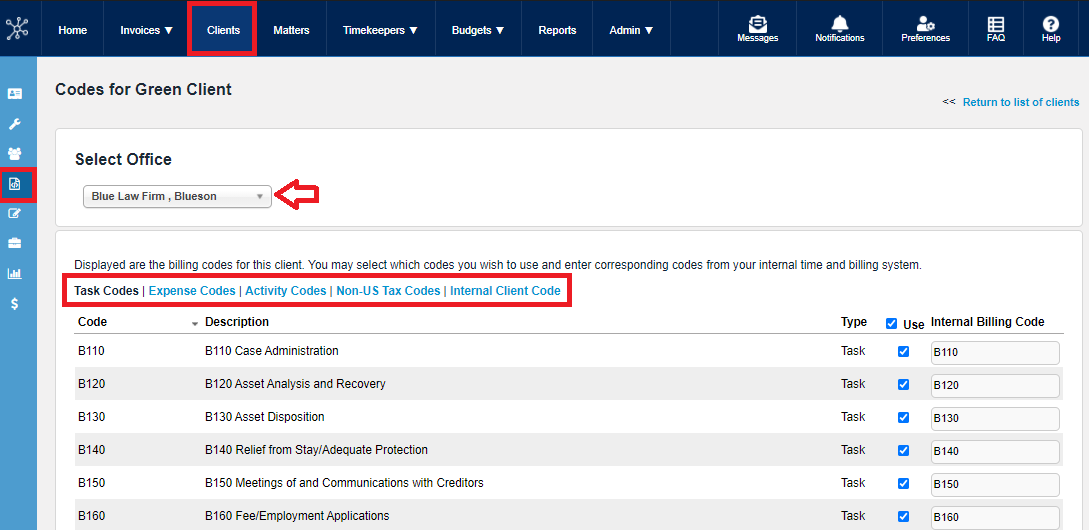Switch to Expense Codes tab
Viewport: 1089px width, 531px height.
pyautogui.click(x=192, y=291)
